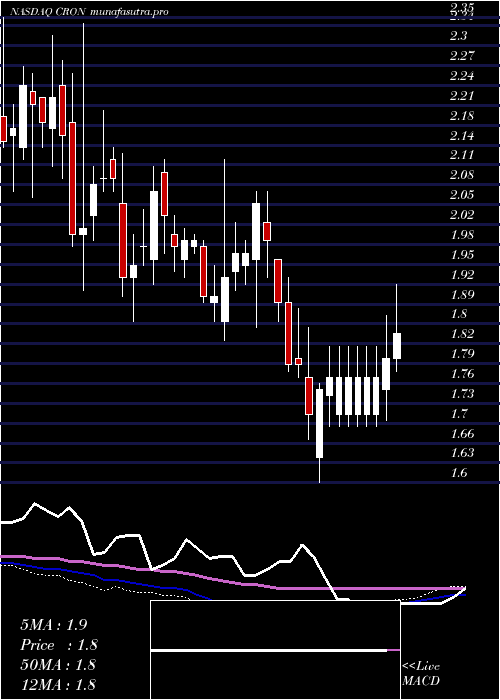
Task: Click the 5MA : 1.9 indicator value
Action: (x=54, y=625)
